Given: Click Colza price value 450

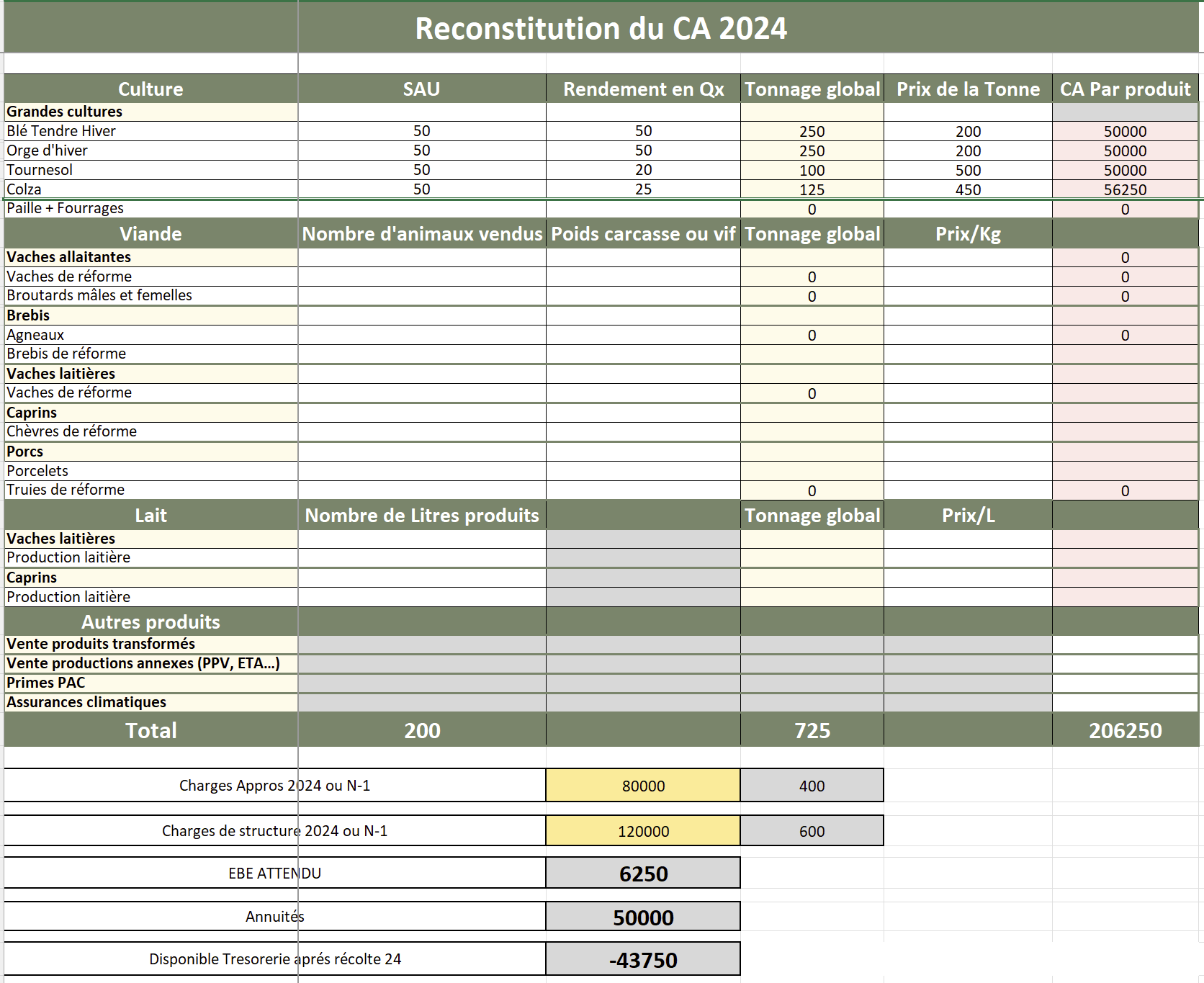Looking at the screenshot, I should click(968, 189).
